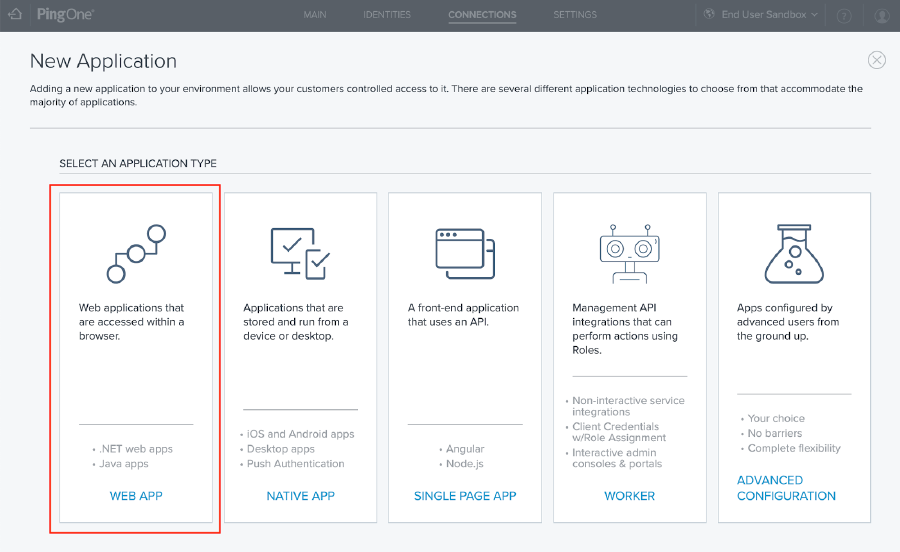The width and height of the screenshot is (900, 552).
Task: Click the Web App connected-nodes icon
Action: [136, 253]
